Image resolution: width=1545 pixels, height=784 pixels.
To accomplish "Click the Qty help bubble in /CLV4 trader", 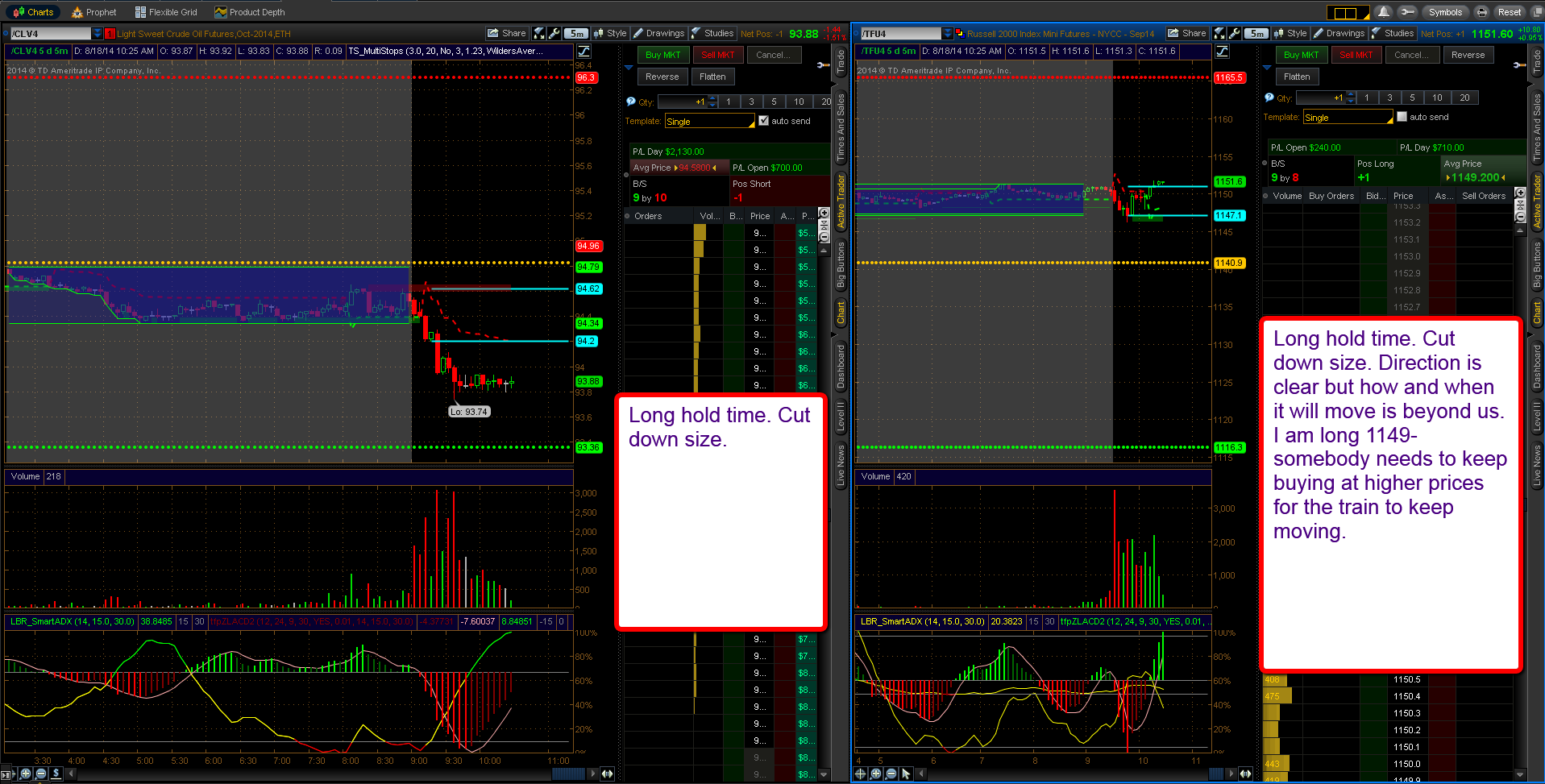I will tap(631, 102).
